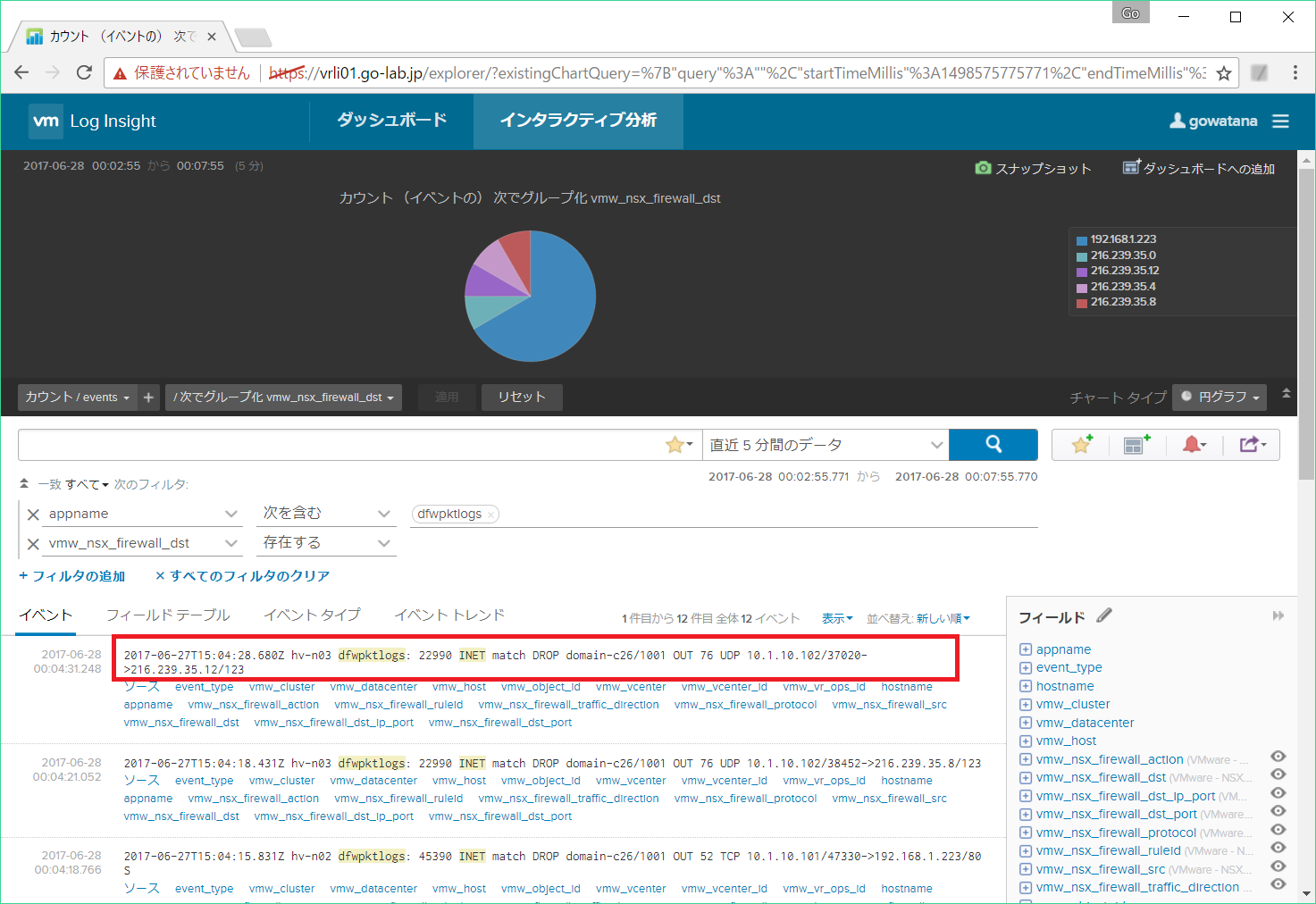
Task: Open the 円グラフ chart type dropdown
Action: tap(1220, 397)
